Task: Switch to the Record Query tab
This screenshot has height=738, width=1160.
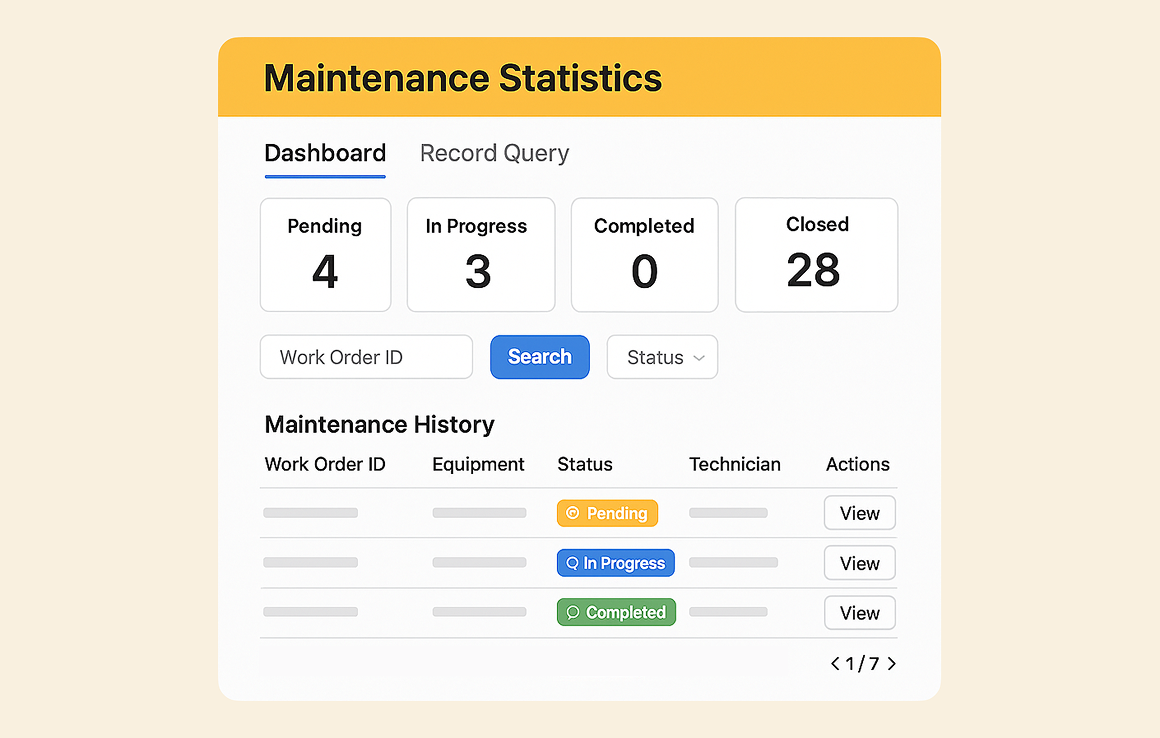Action: [494, 153]
